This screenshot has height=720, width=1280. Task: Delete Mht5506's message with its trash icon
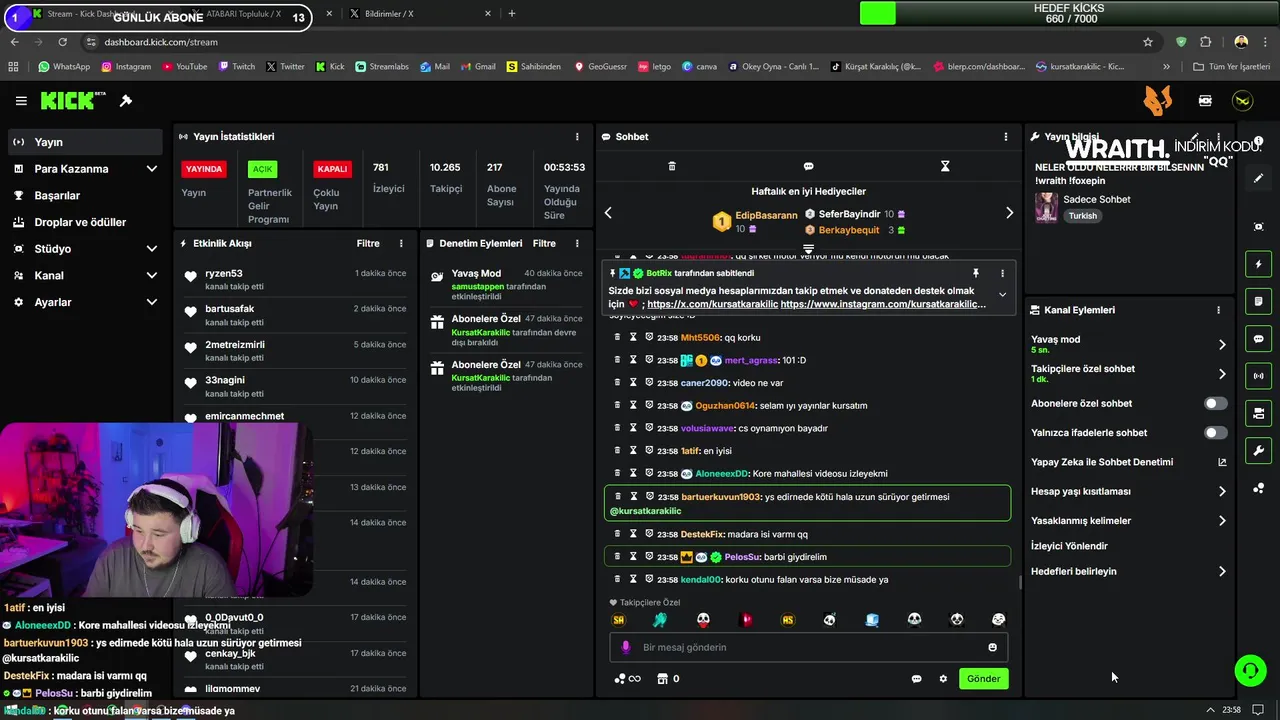(x=618, y=337)
